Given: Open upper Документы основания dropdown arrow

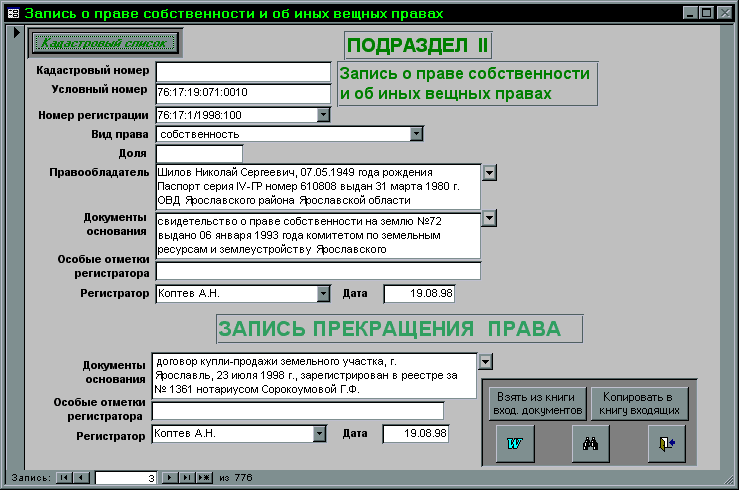Looking at the screenshot, I should [x=489, y=218].
